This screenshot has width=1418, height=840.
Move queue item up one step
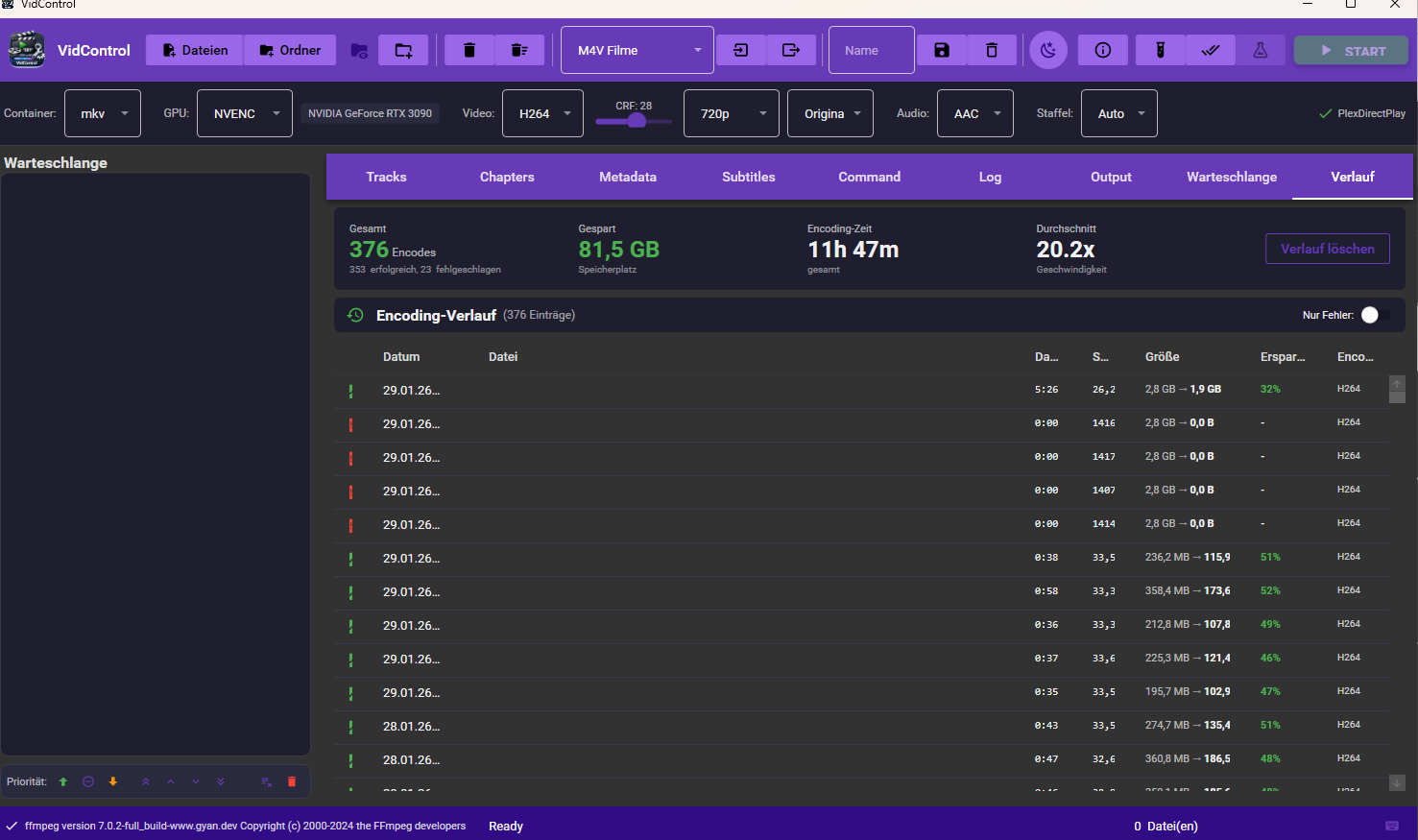[171, 781]
